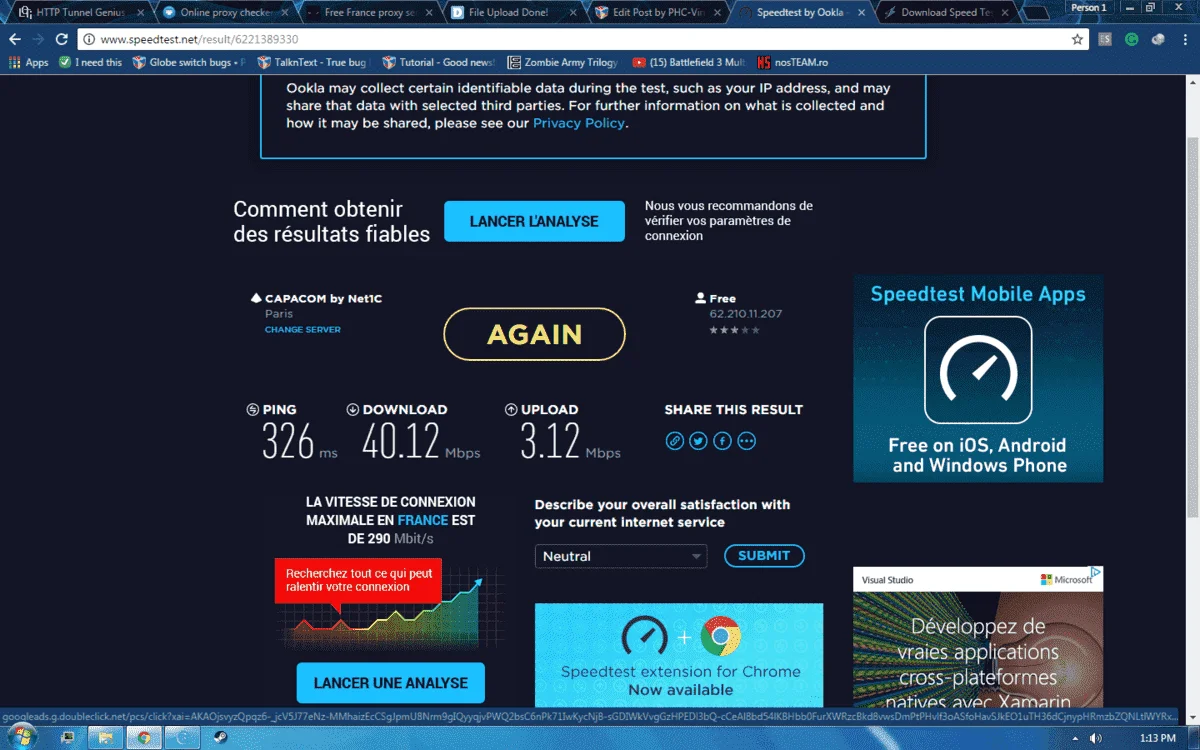This screenshot has height=750, width=1200.
Task: Click the Speedtest Mobile Apps gauge icon
Action: 977,370
